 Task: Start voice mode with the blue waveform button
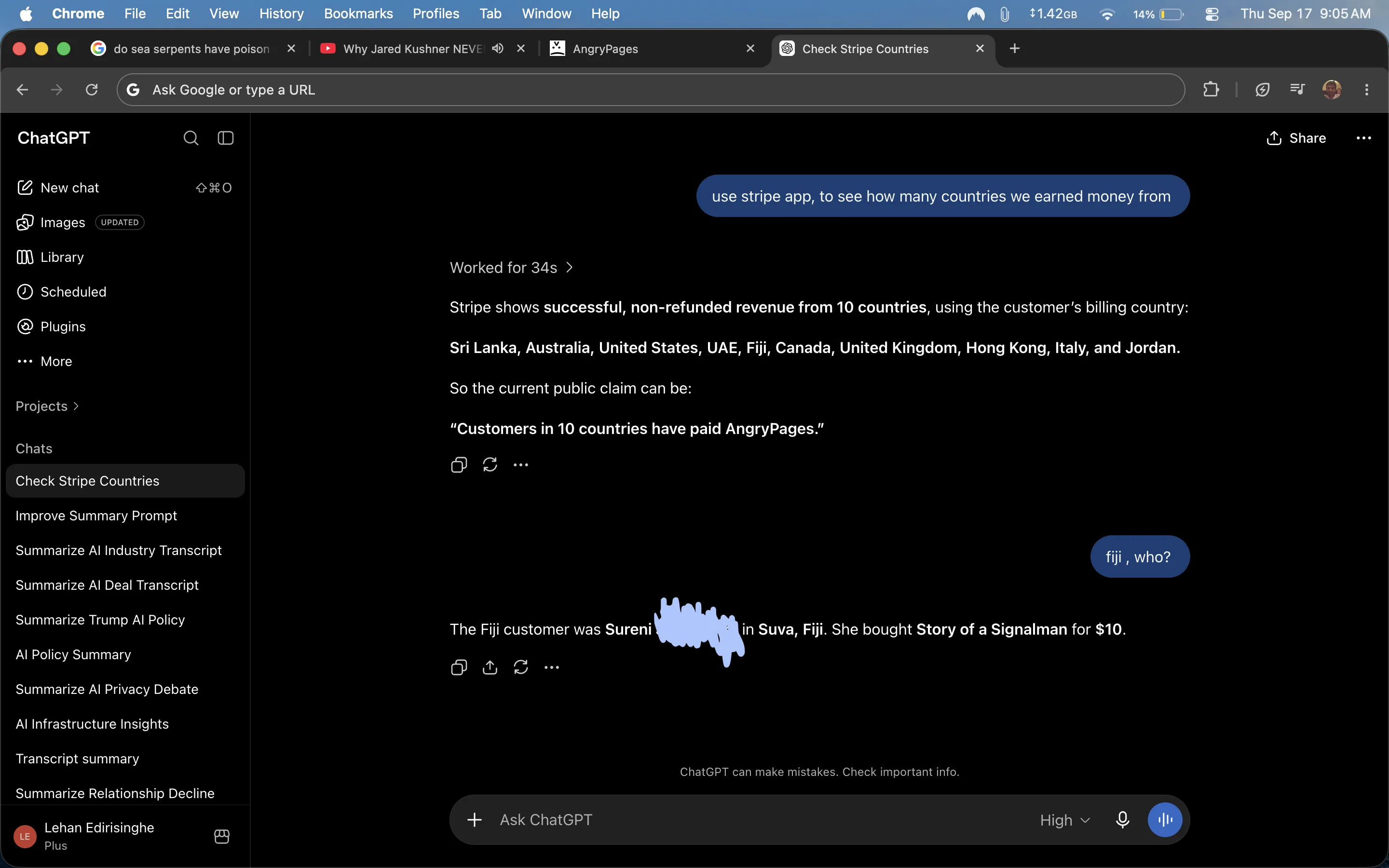click(x=1165, y=820)
